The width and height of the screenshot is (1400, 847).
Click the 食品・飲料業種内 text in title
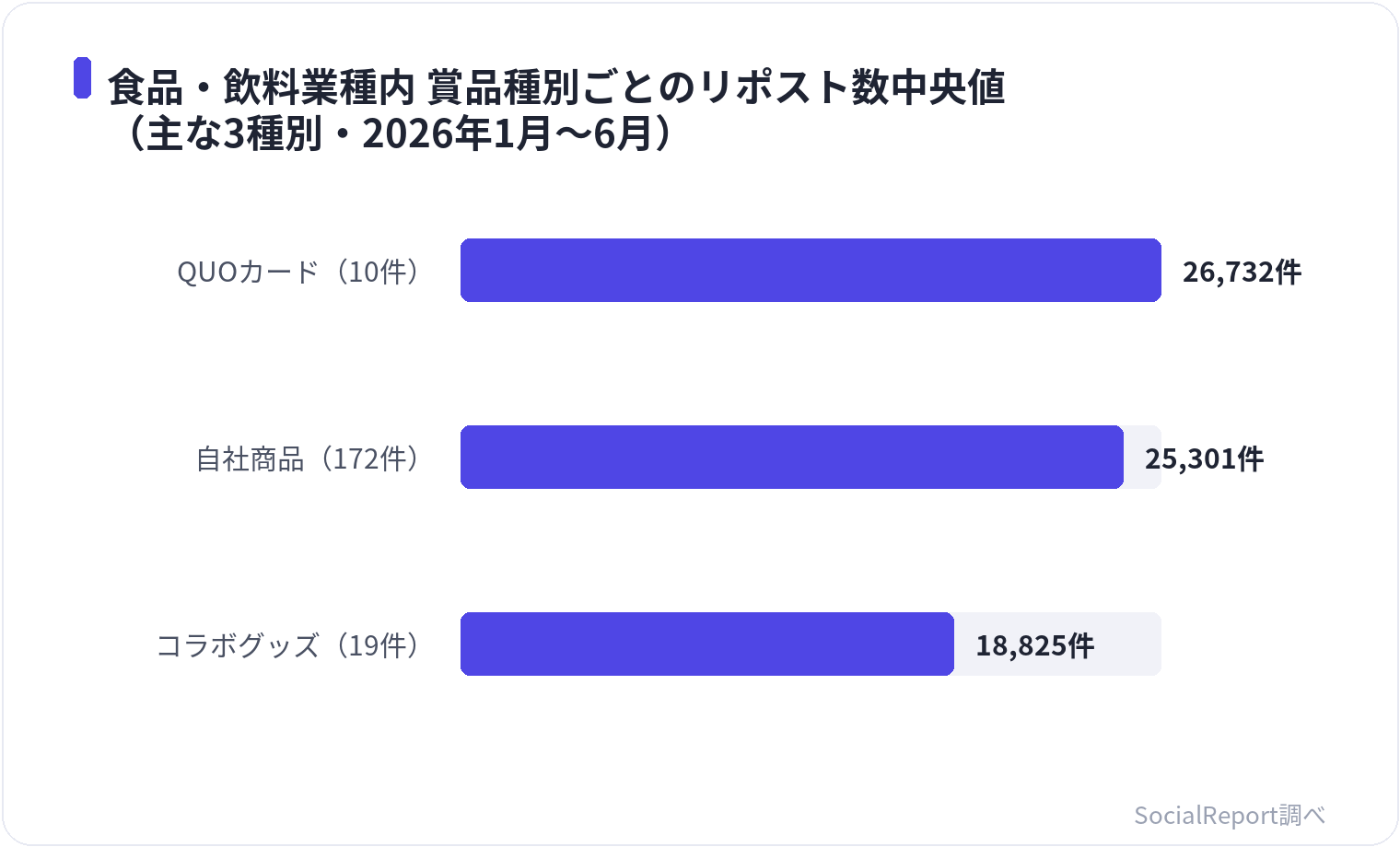262,88
